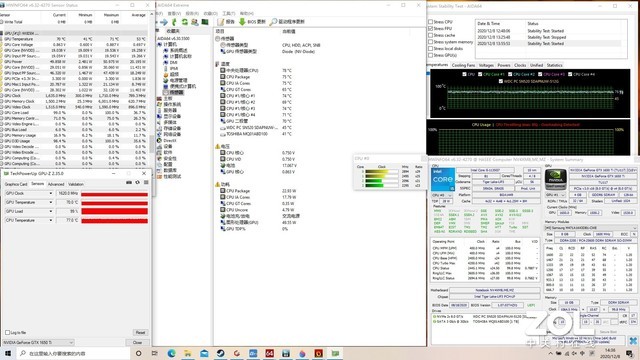This screenshot has height=360, width=640.
Task: Open Cortana circle icon on taskbar
Action: pos(138,353)
